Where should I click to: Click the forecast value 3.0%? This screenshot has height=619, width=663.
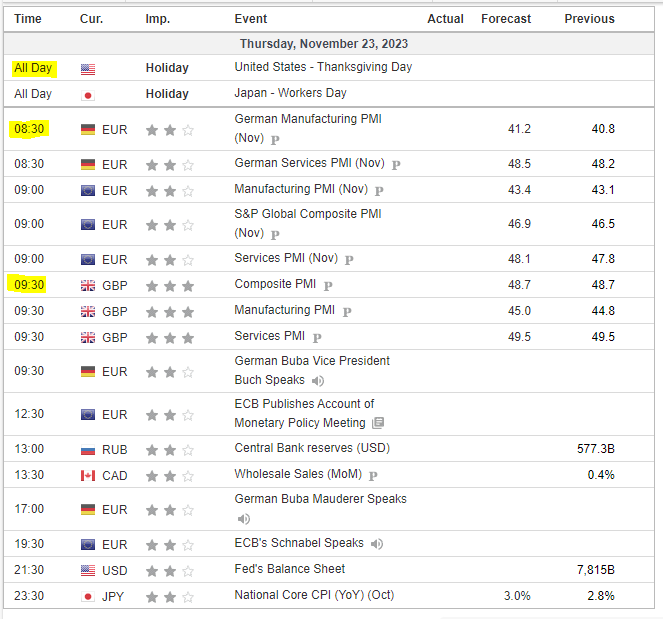click(517, 596)
